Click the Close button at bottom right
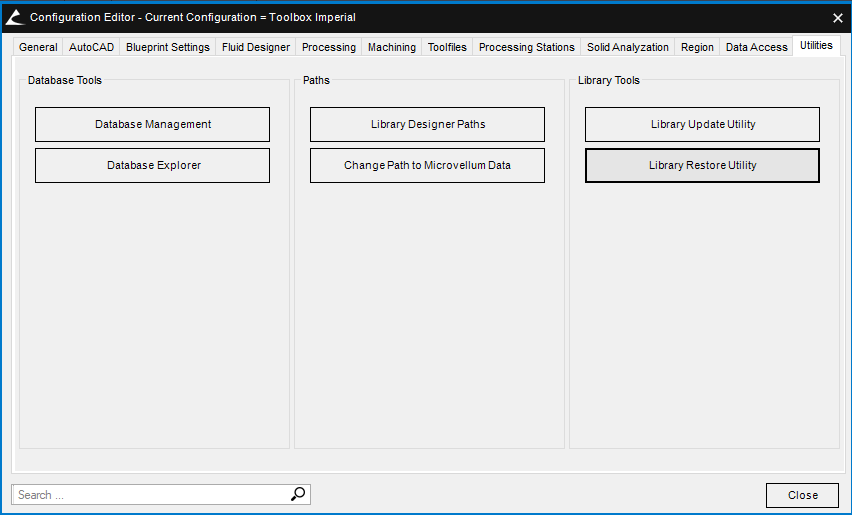Image resolution: width=852 pixels, height=515 pixels. tap(802, 495)
